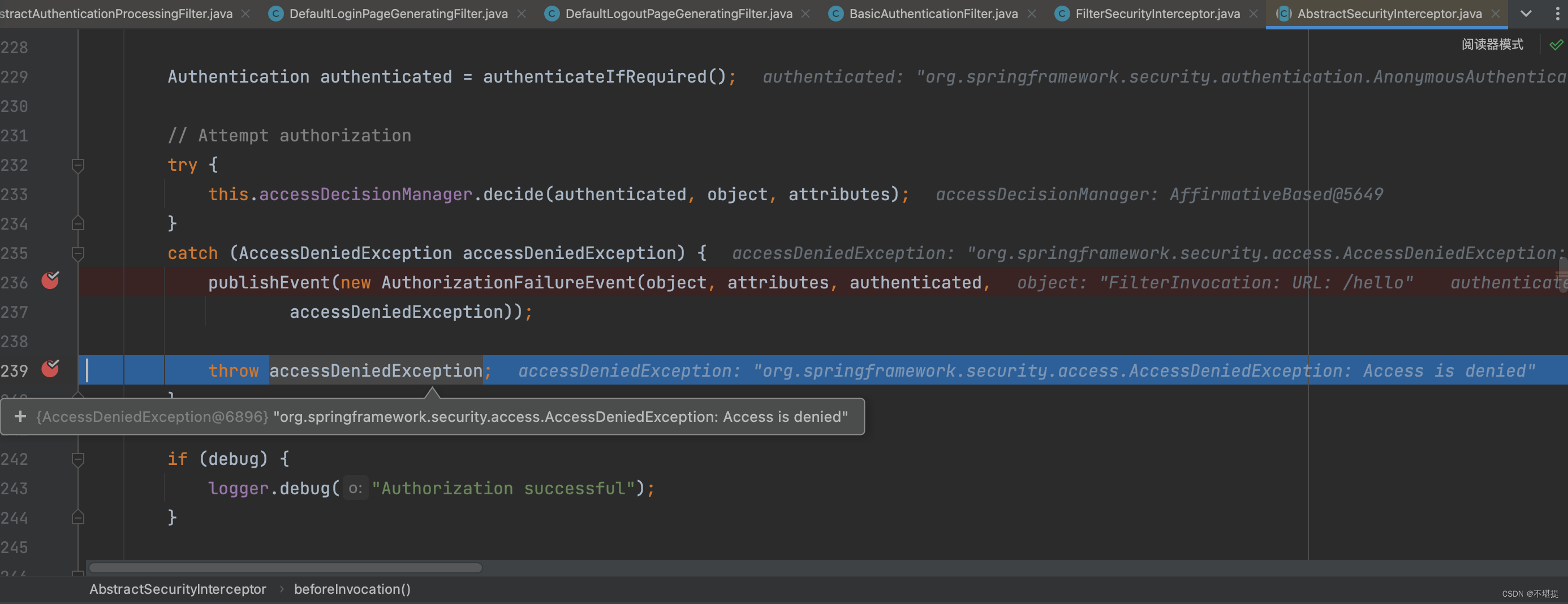Close the BasicAuthenticationFilter.java tab

tap(1032, 14)
